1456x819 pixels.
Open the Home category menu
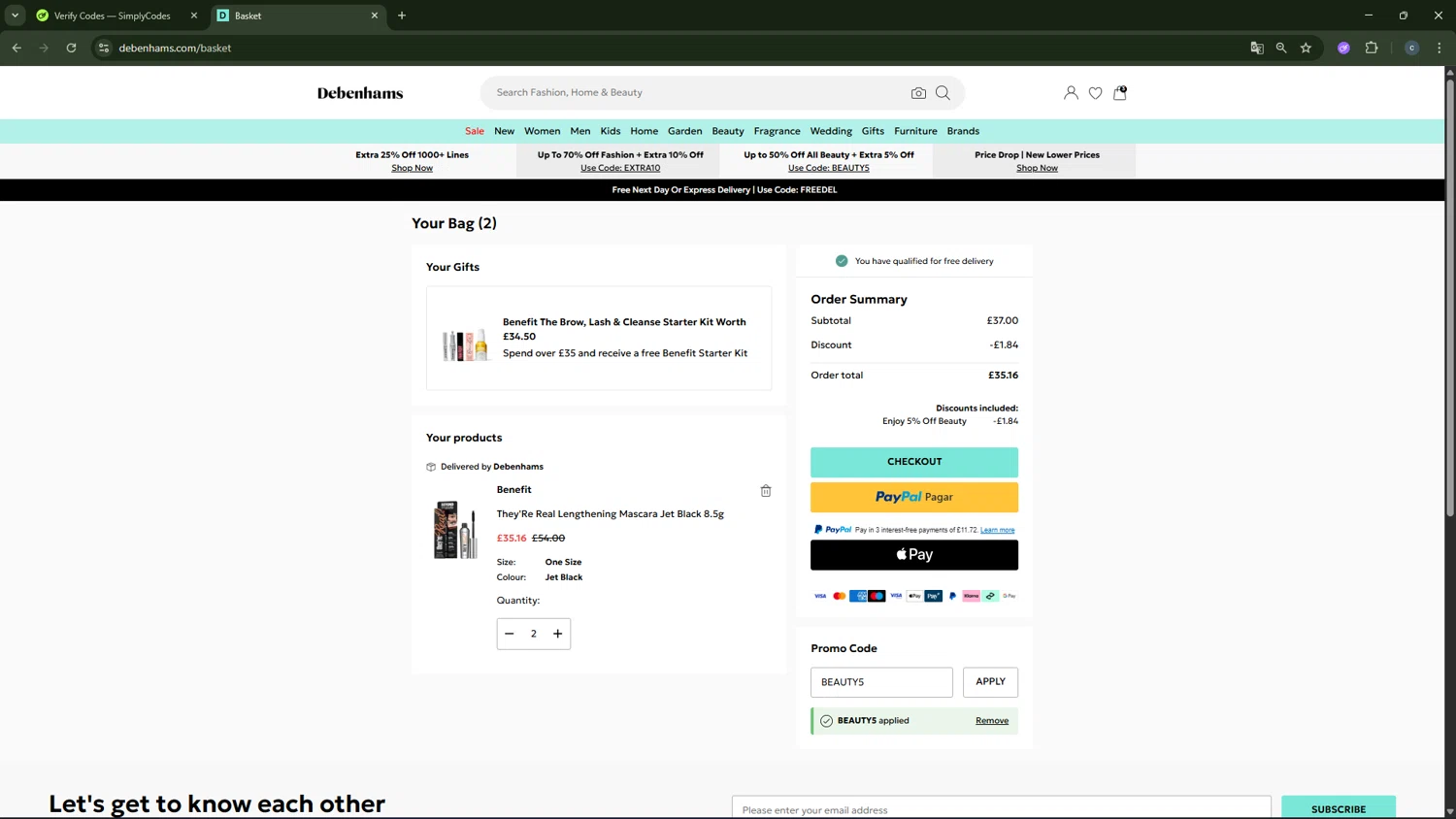[644, 131]
